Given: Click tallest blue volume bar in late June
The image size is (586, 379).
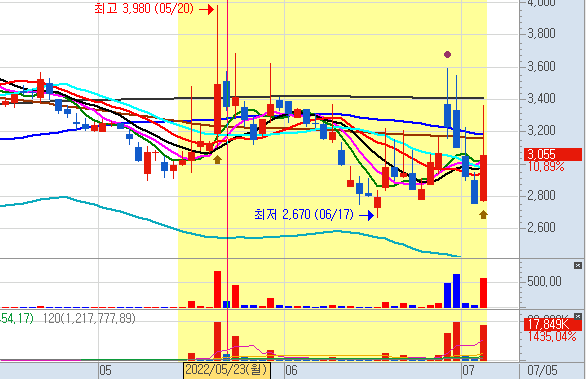Looking at the screenshot, I should (x=456, y=291).
